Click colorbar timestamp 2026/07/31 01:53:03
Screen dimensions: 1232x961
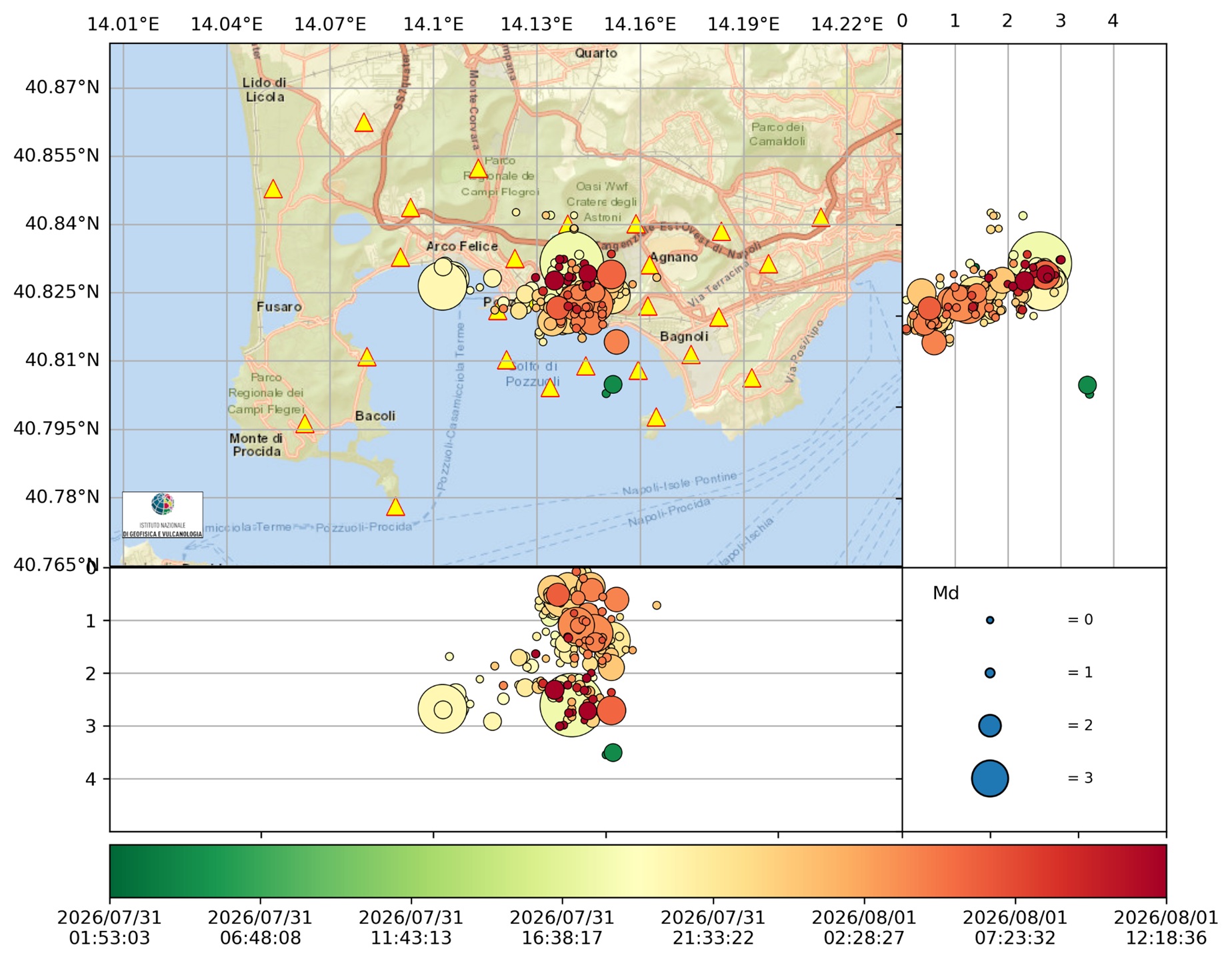click(109, 928)
